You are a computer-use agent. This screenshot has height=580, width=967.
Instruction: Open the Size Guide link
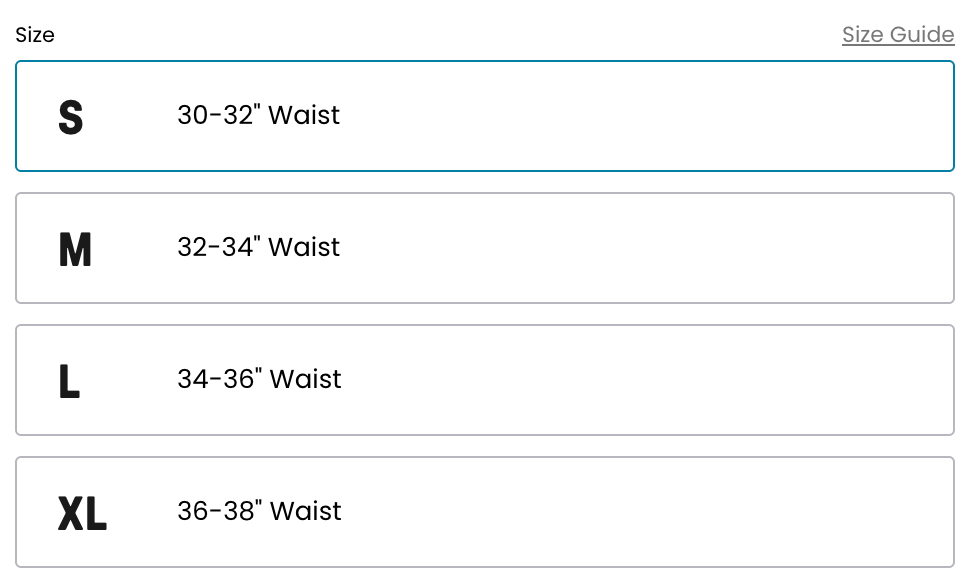897,35
